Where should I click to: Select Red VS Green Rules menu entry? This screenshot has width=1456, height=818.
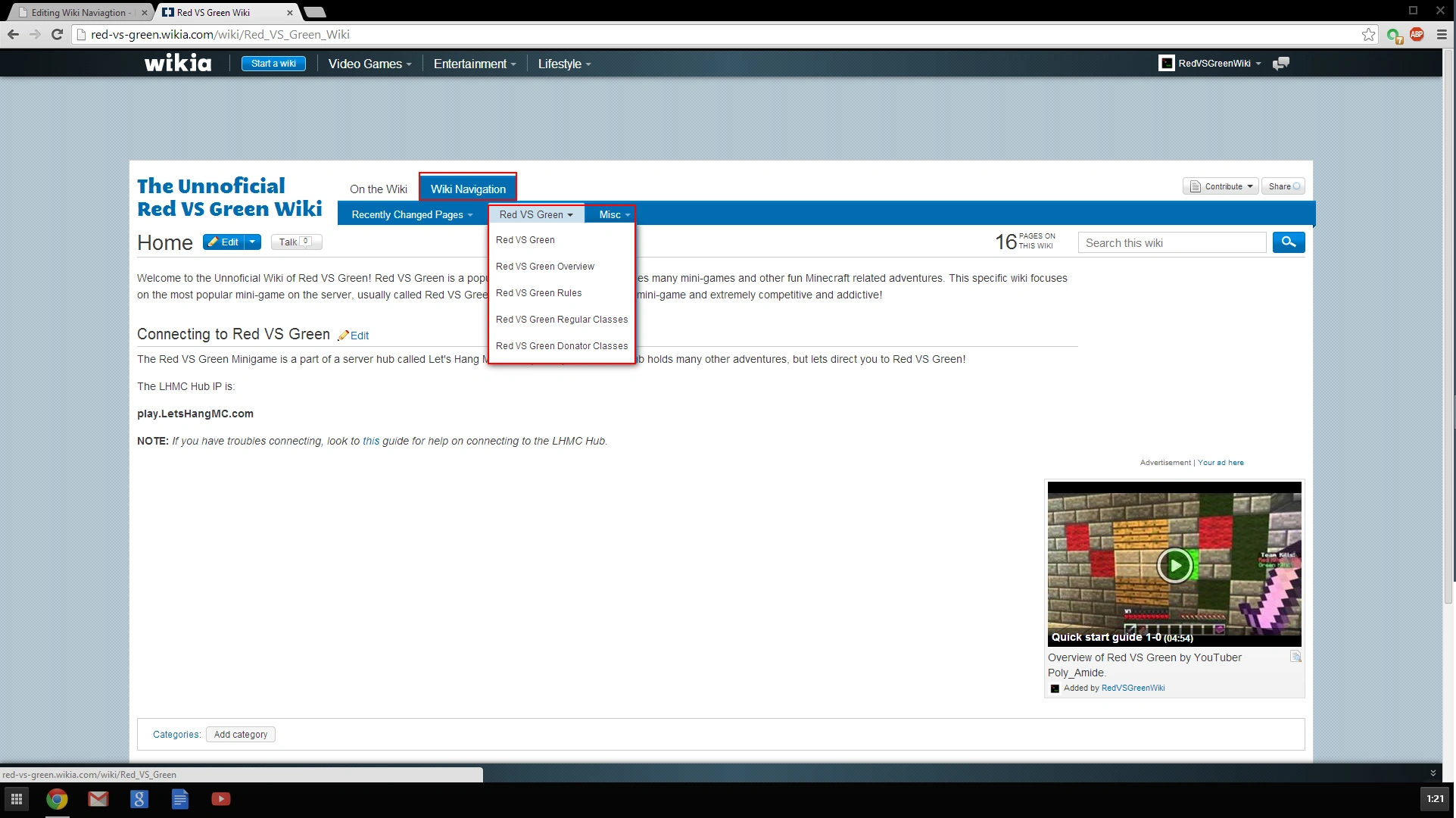[538, 293]
